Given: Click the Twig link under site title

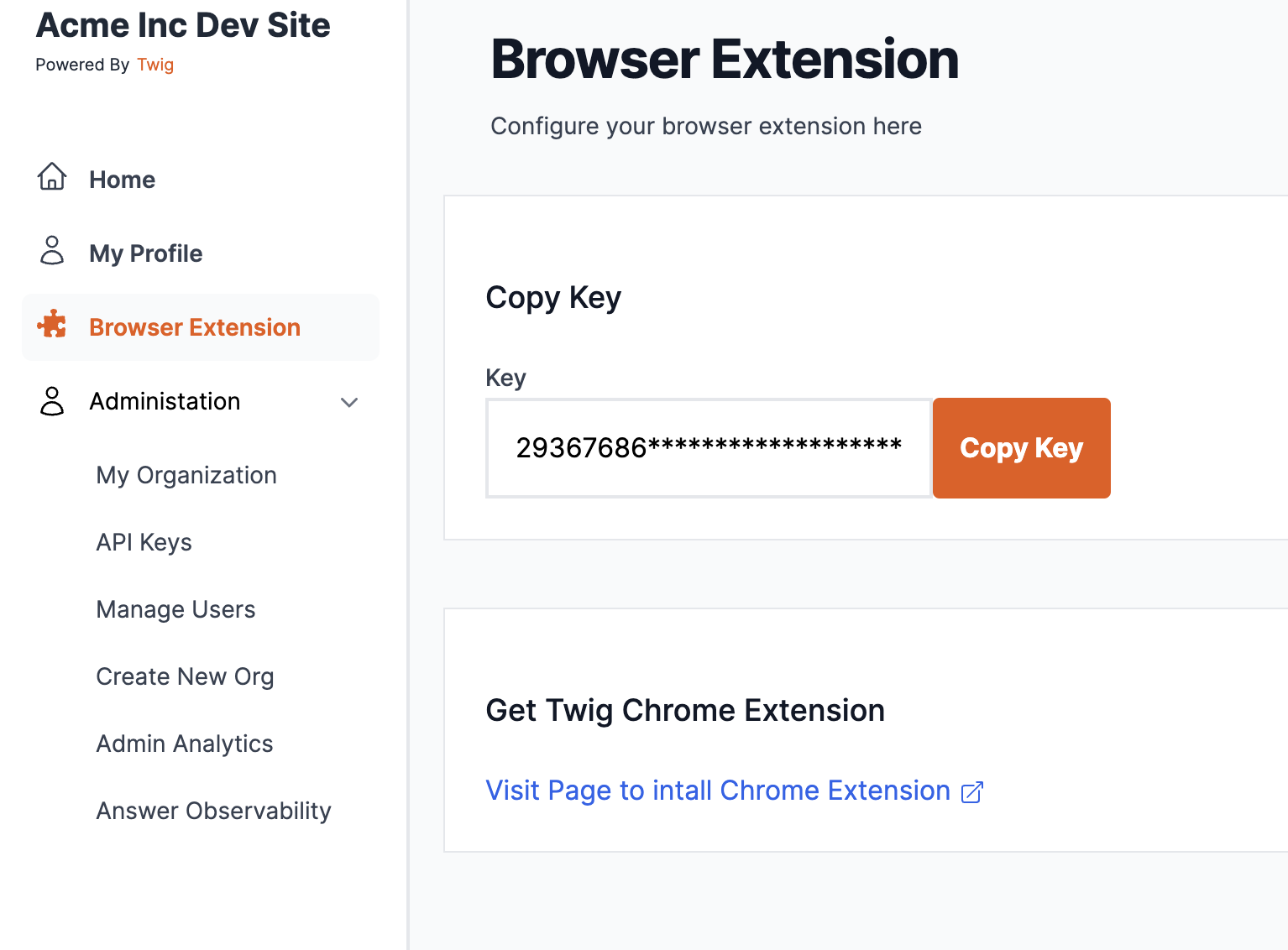Looking at the screenshot, I should 155,65.
